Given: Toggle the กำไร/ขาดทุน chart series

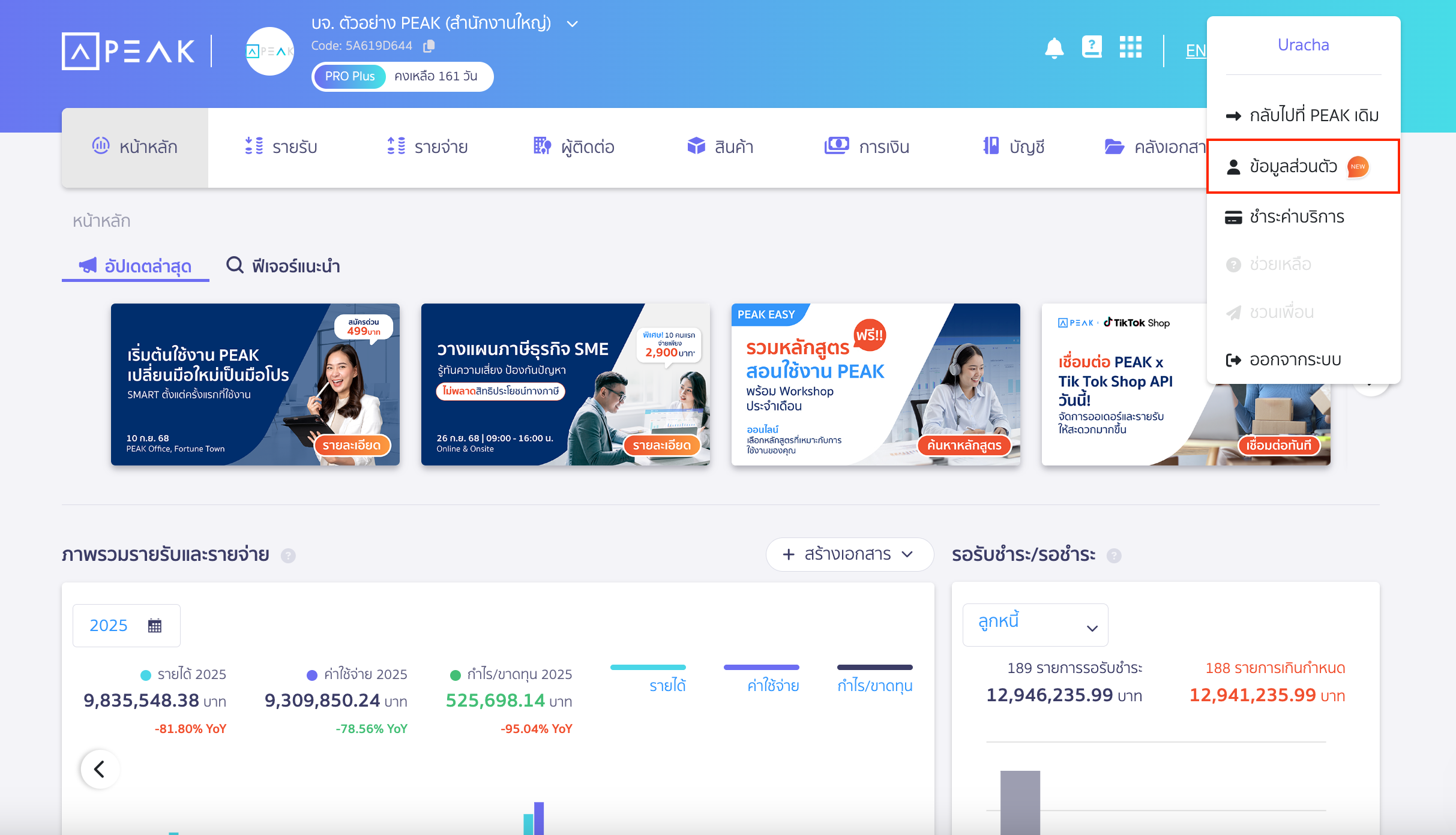Looking at the screenshot, I should (x=875, y=679).
